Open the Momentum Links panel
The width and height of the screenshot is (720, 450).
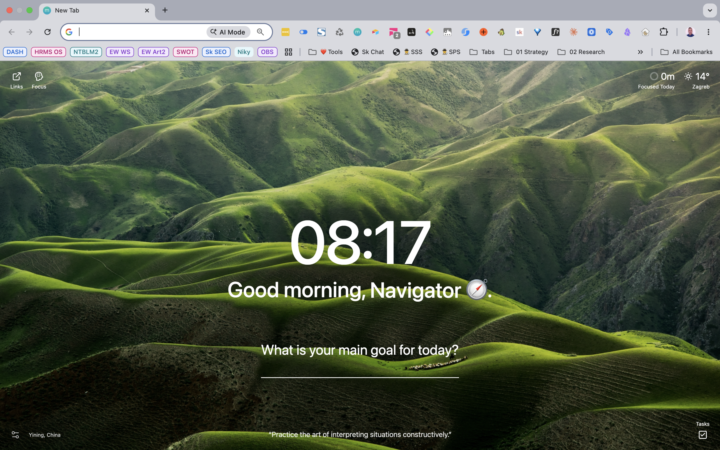tap(17, 79)
